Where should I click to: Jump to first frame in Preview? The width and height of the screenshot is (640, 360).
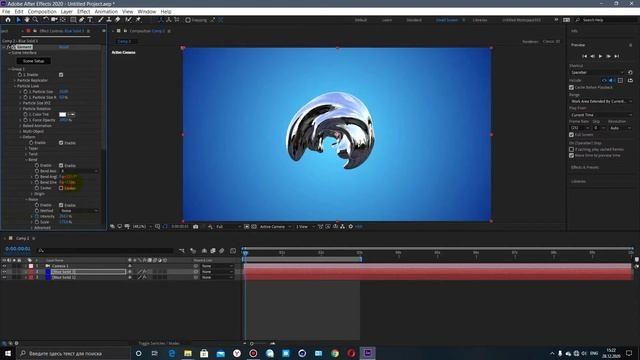(x=584, y=56)
